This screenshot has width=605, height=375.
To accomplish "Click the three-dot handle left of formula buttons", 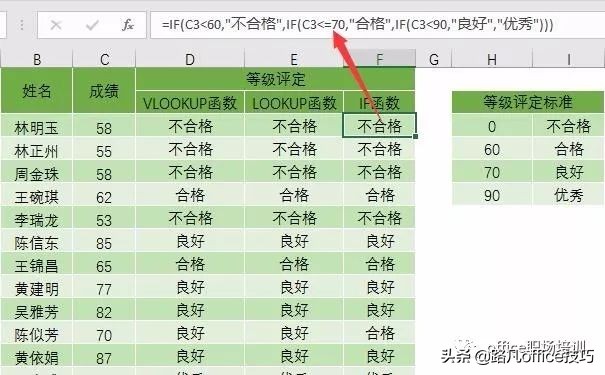I will pos(22,25).
